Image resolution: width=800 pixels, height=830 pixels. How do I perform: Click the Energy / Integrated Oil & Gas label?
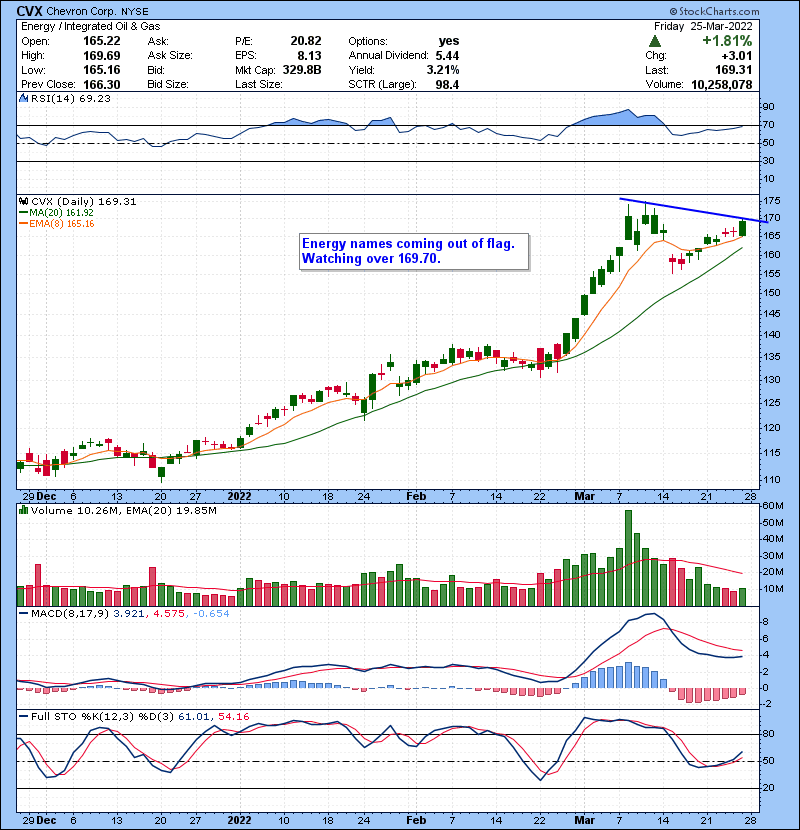91,26
